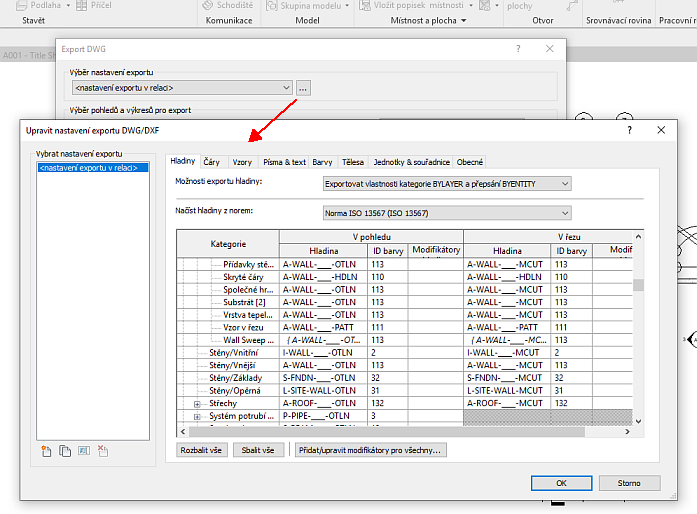Switch to the Čáry tab

coord(212,162)
